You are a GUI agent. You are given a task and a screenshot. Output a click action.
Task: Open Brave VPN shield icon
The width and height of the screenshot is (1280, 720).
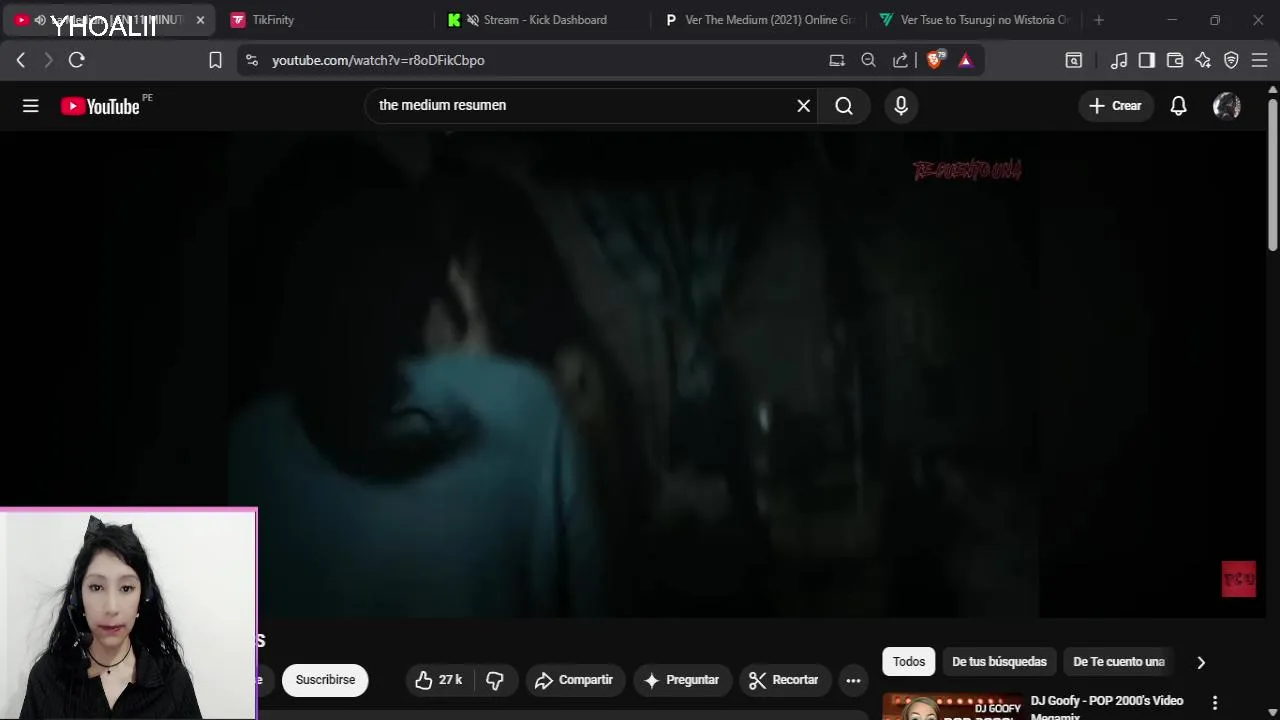tap(1231, 60)
